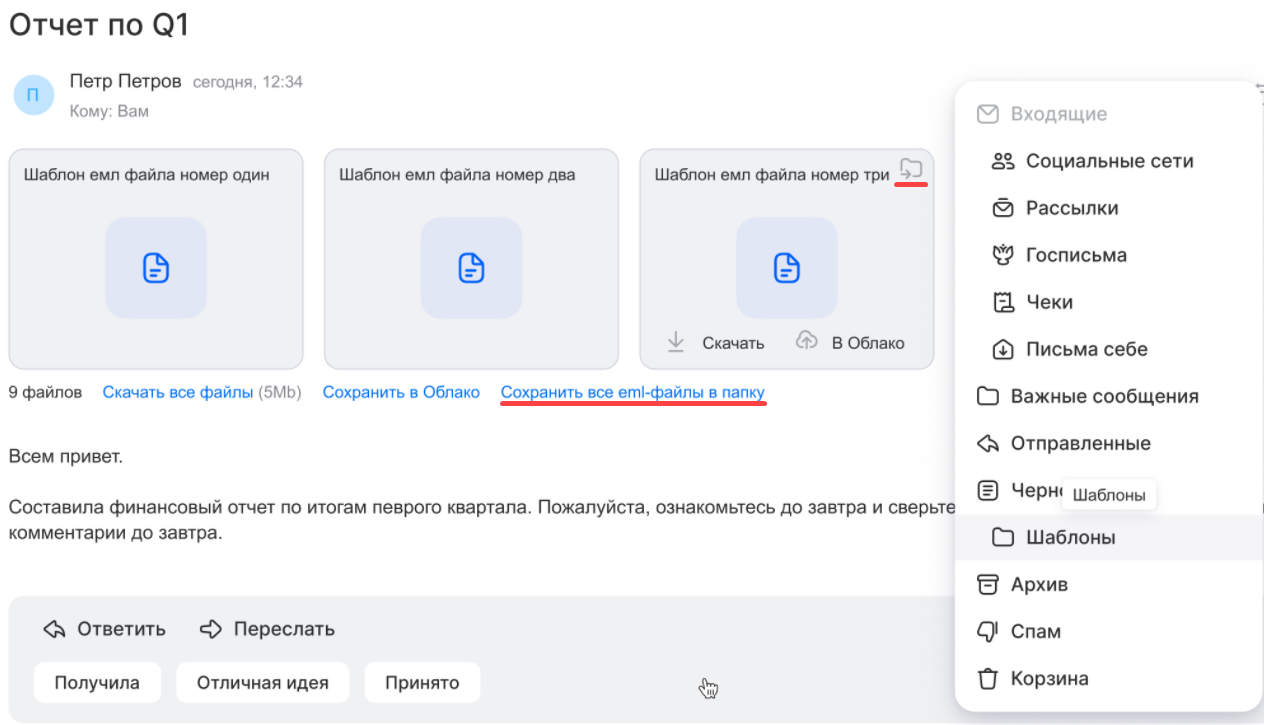The image size is (1264, 725).
Task: Open the second attachment file preview
Action: (471, 268)
